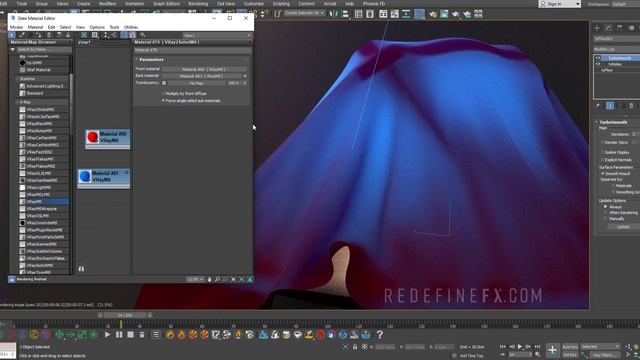Click the Pin Stack icon below modifier stack
Screen dimensions: 640x360
click(598, 105)
